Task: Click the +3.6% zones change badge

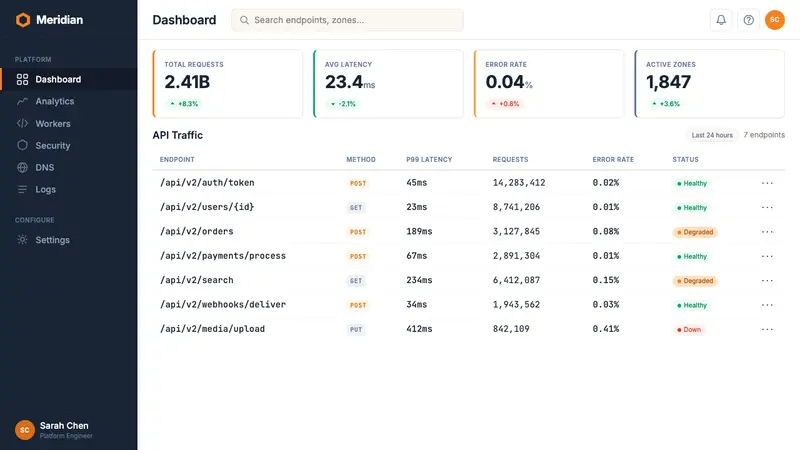Action: [x=666, y=104]
